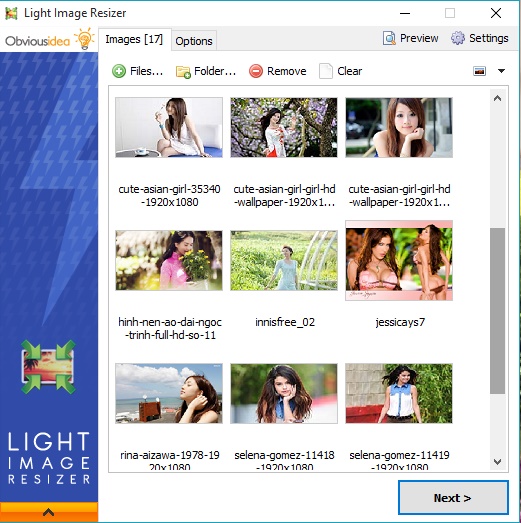Click the green Files add icon
The height and width of the screenshot is (523, 521).
[x=119, y=71]
